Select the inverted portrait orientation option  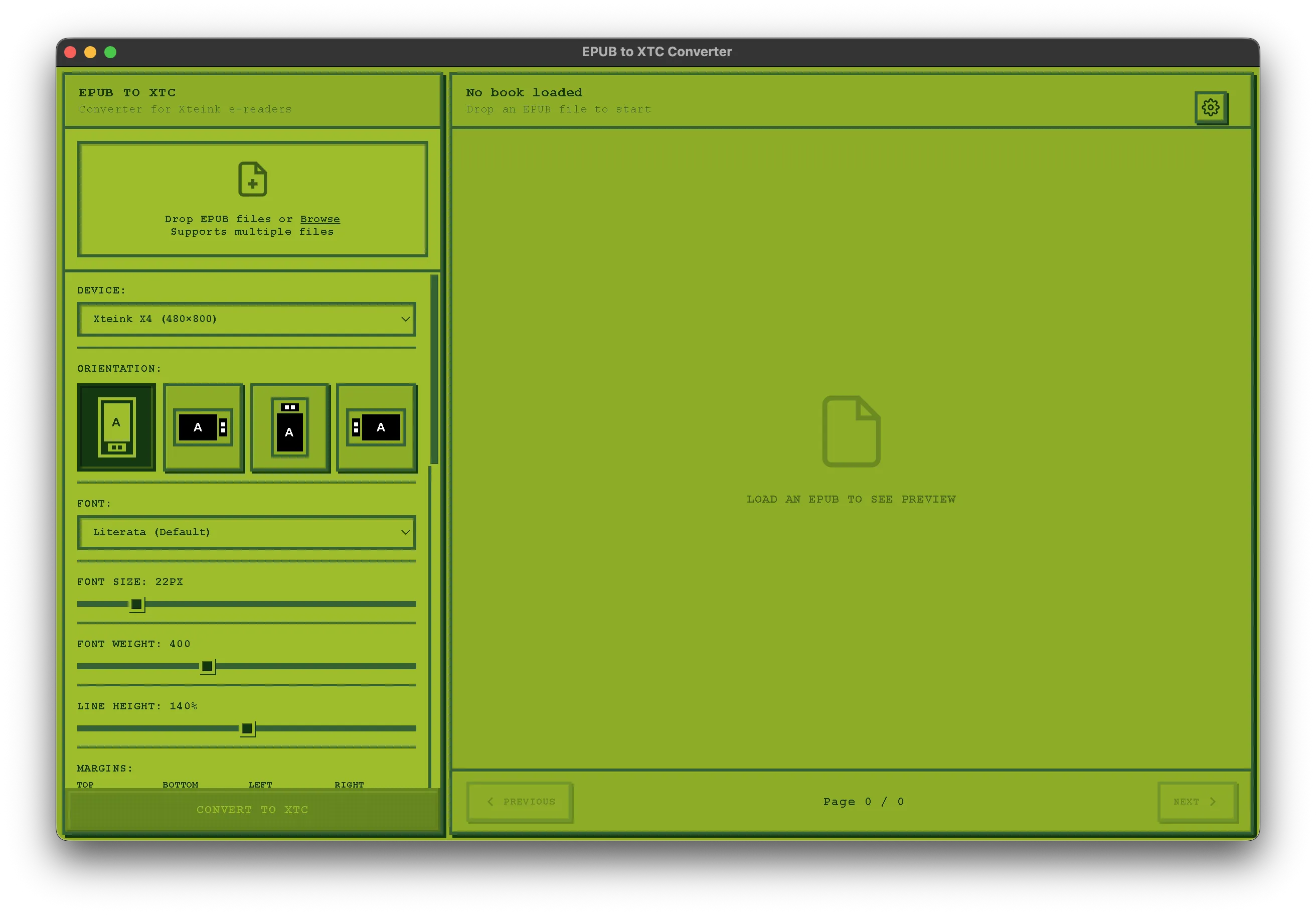[x=289, y=427]
